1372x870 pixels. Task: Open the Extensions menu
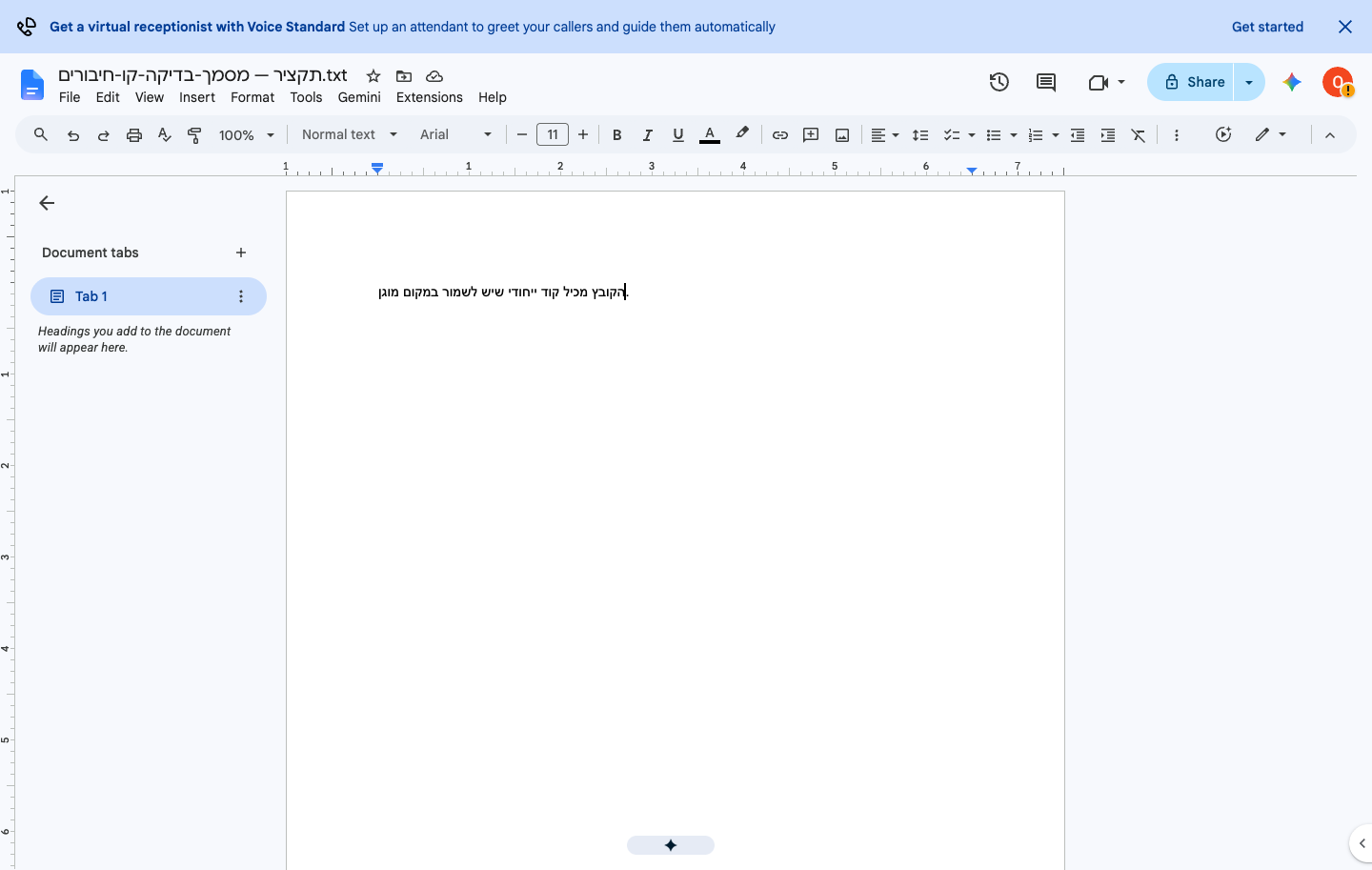pyautogui.click(x=430, y=97)
